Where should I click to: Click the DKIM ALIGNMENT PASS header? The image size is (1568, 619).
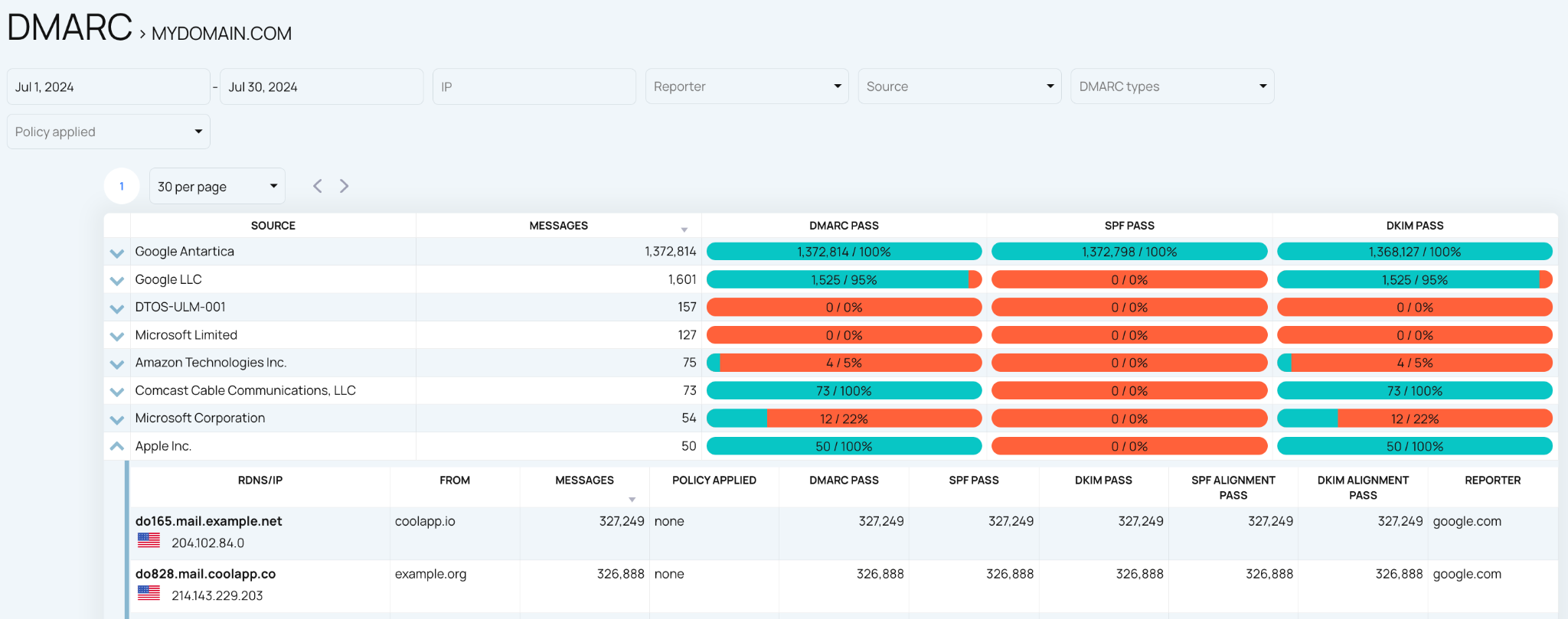[1363, 487]
